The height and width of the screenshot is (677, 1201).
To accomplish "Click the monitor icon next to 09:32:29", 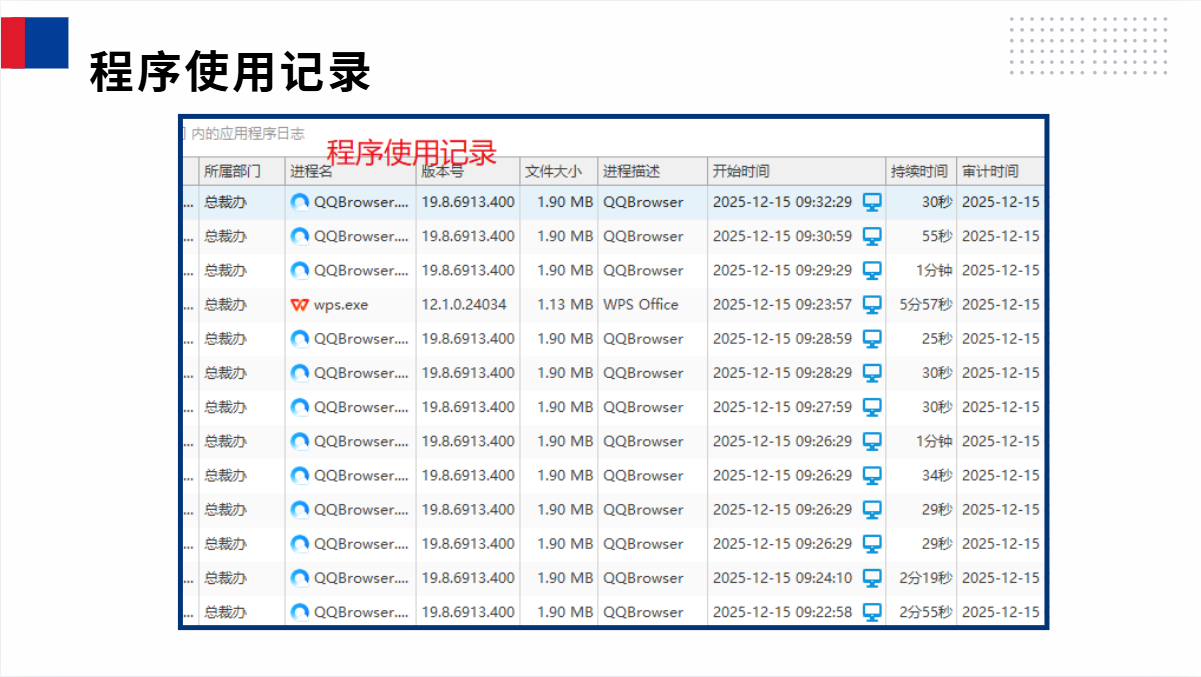I will [872, 202].
